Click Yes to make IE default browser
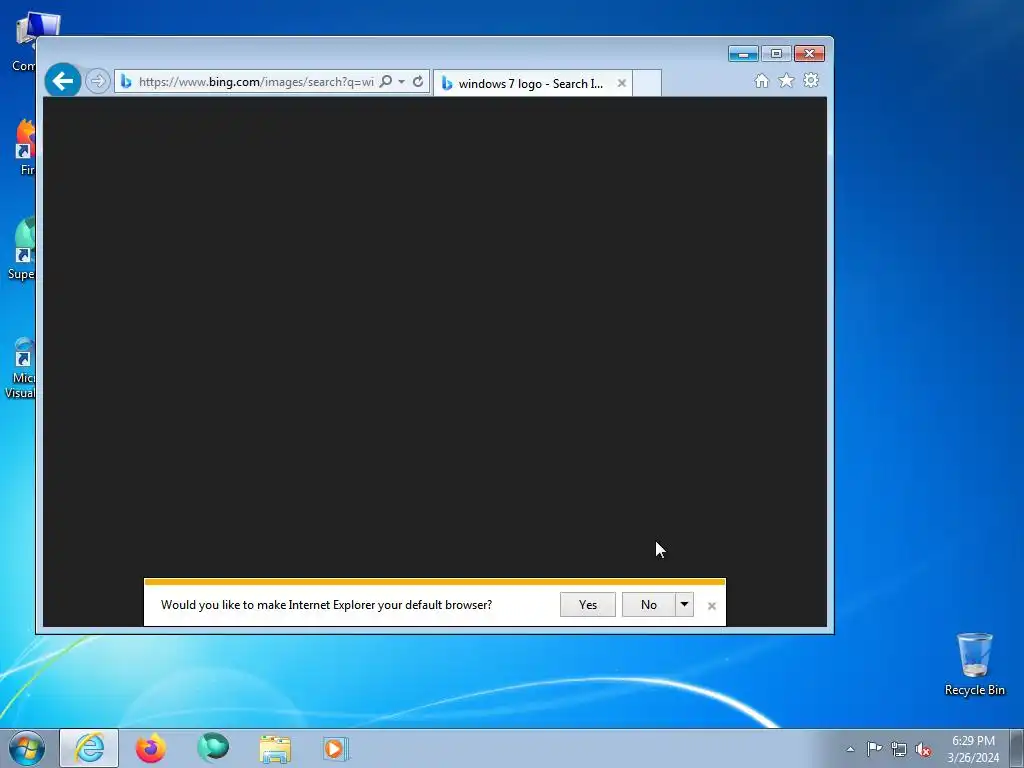 click(x=588, y=605)
